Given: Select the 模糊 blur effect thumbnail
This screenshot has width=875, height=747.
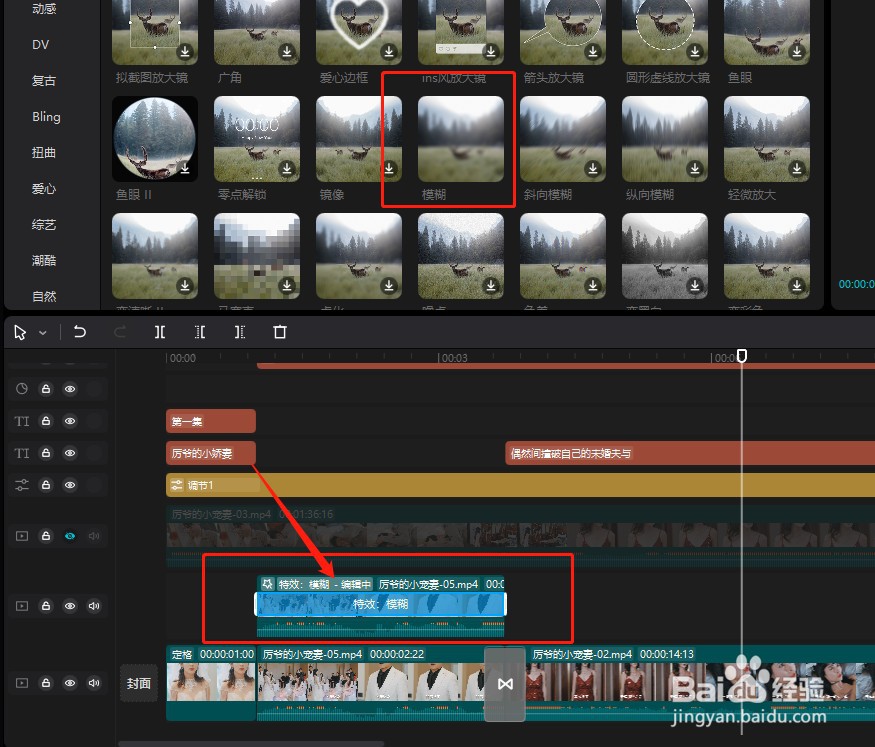Looking at the screenshot, I should (460, 139).
